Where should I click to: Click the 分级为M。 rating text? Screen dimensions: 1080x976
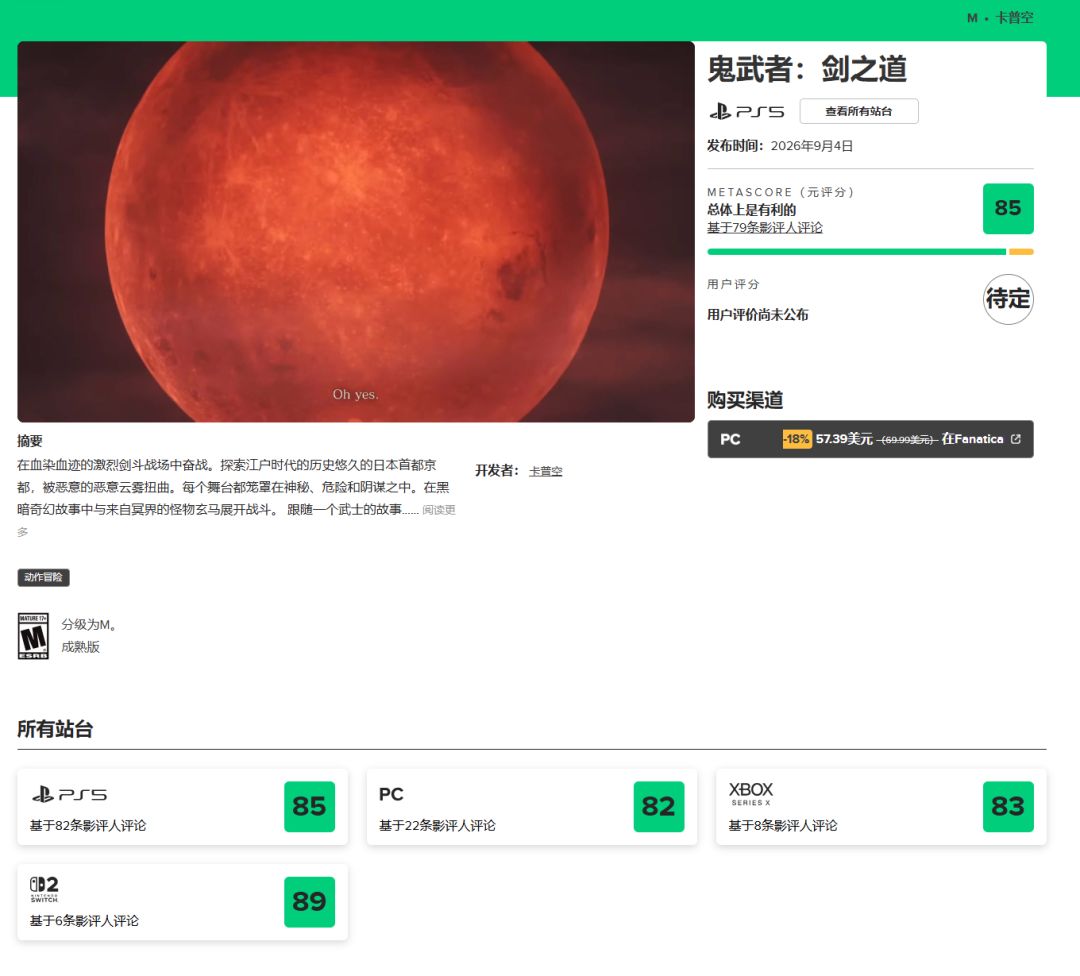click(x=89, y=625)
